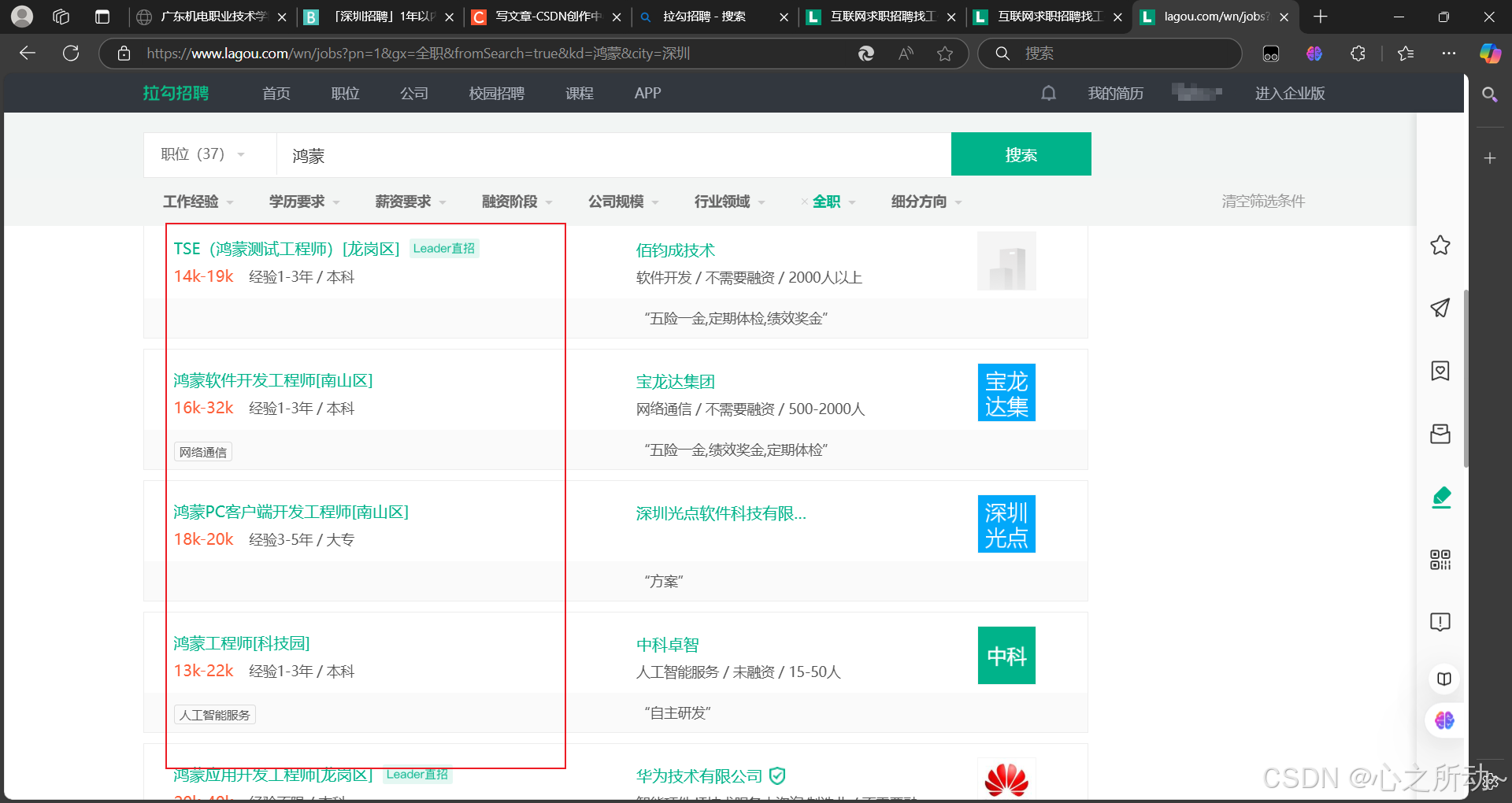This screenshot has height=803, width=1512.
Task: Open the favorites list icon in toolbar
Action: (1406, 54)
